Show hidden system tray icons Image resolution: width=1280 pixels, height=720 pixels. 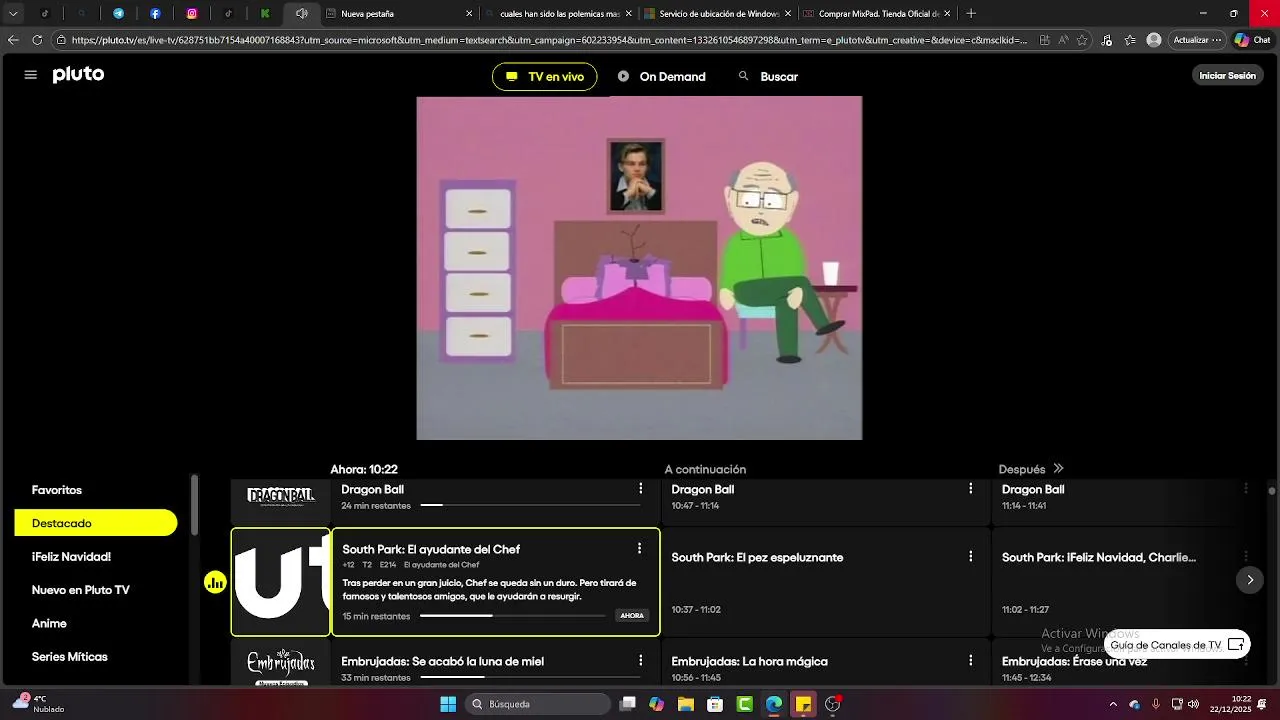pyautogui.click(x=1113, y=704)
